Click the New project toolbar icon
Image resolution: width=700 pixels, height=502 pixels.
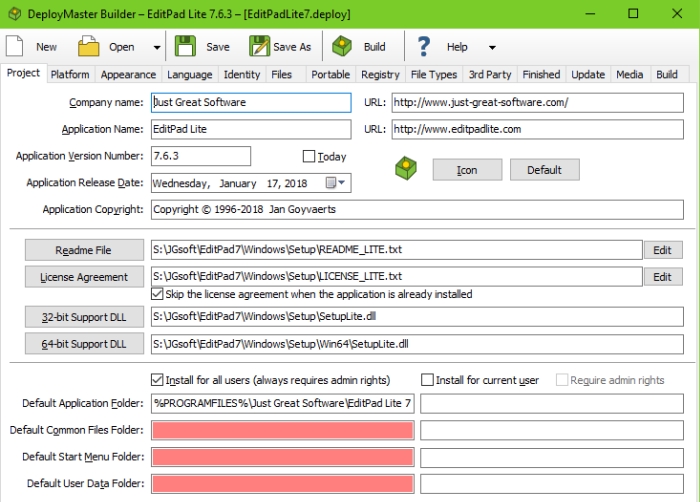(x=15, y=46)
